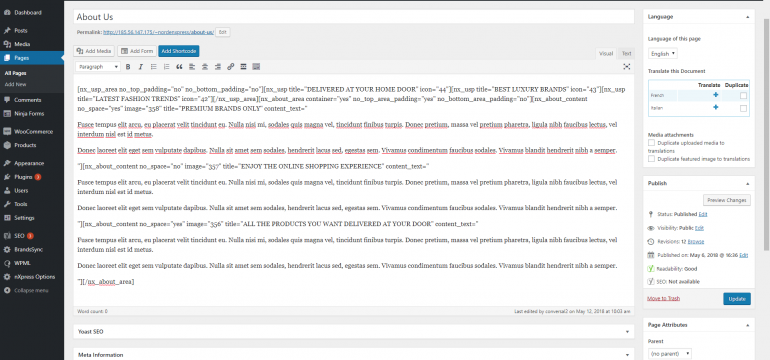Viewport: 770px width, 360px height.
Task: Insert the Read More tag
Action: point(243,67)
